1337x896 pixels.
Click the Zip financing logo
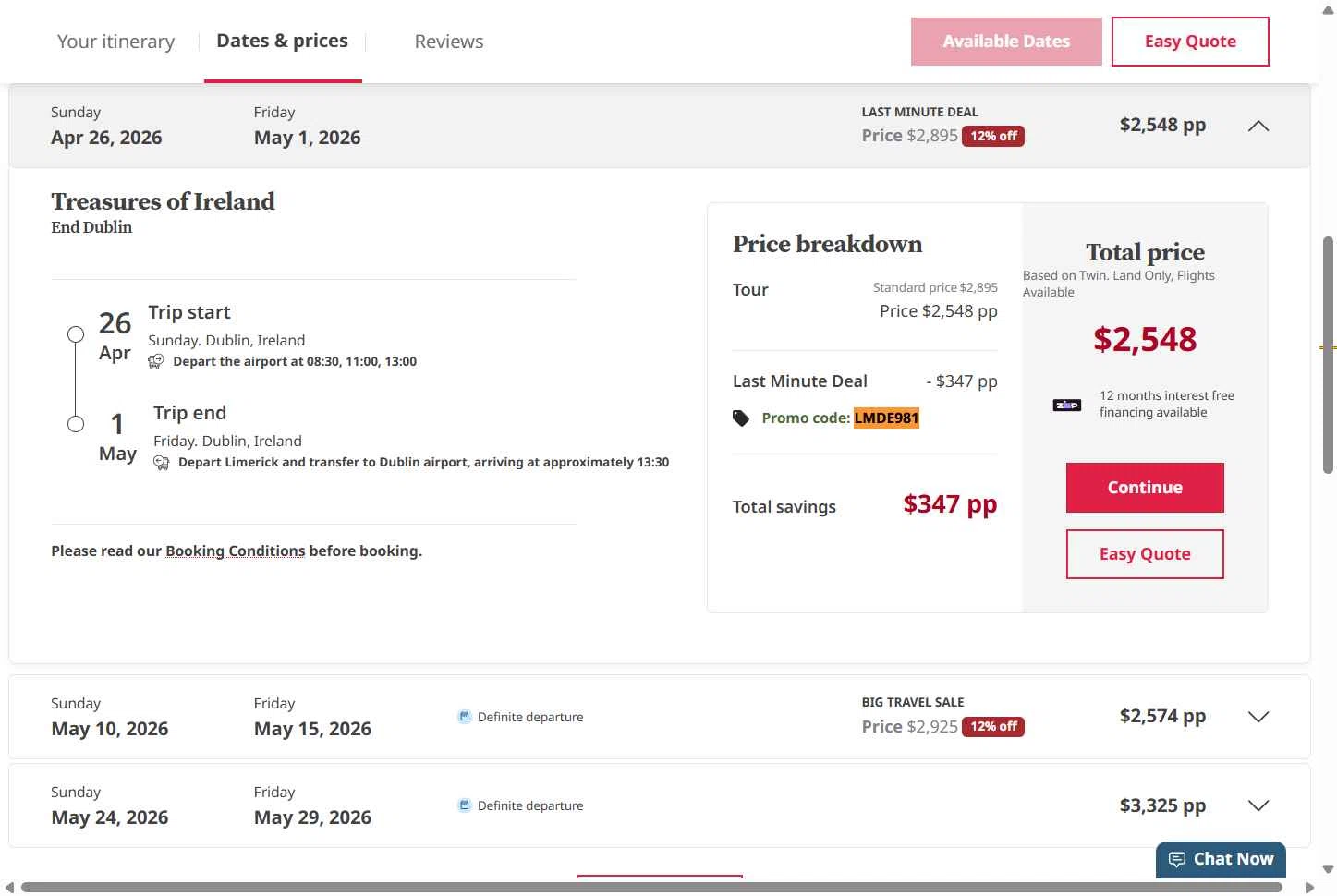point(1066,405)
